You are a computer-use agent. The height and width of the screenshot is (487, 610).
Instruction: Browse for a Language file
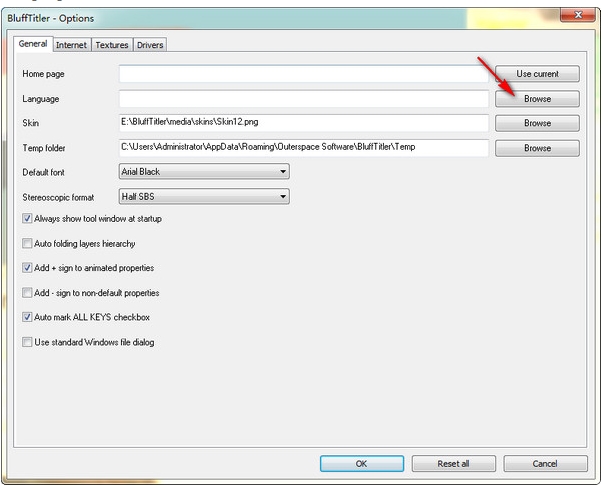pyautogui.click(x=537, y=99)
